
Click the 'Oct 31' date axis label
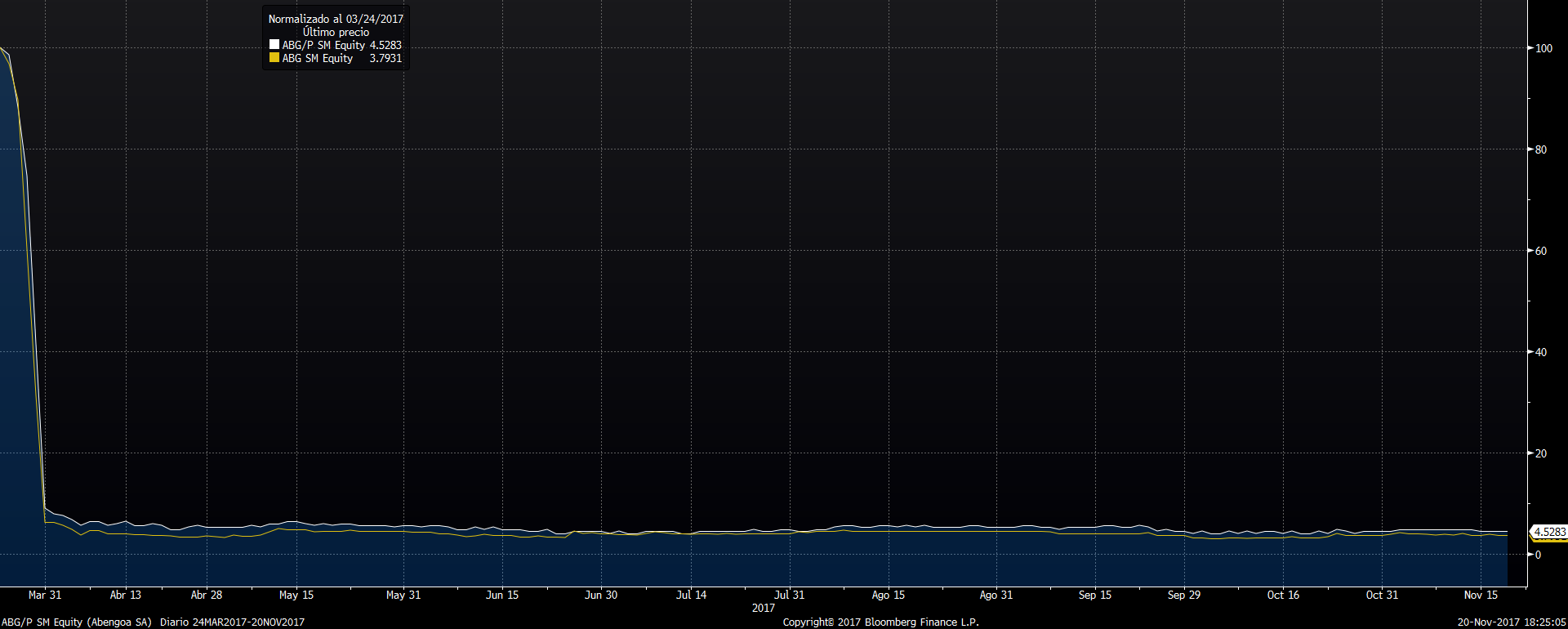(1382, 595)
